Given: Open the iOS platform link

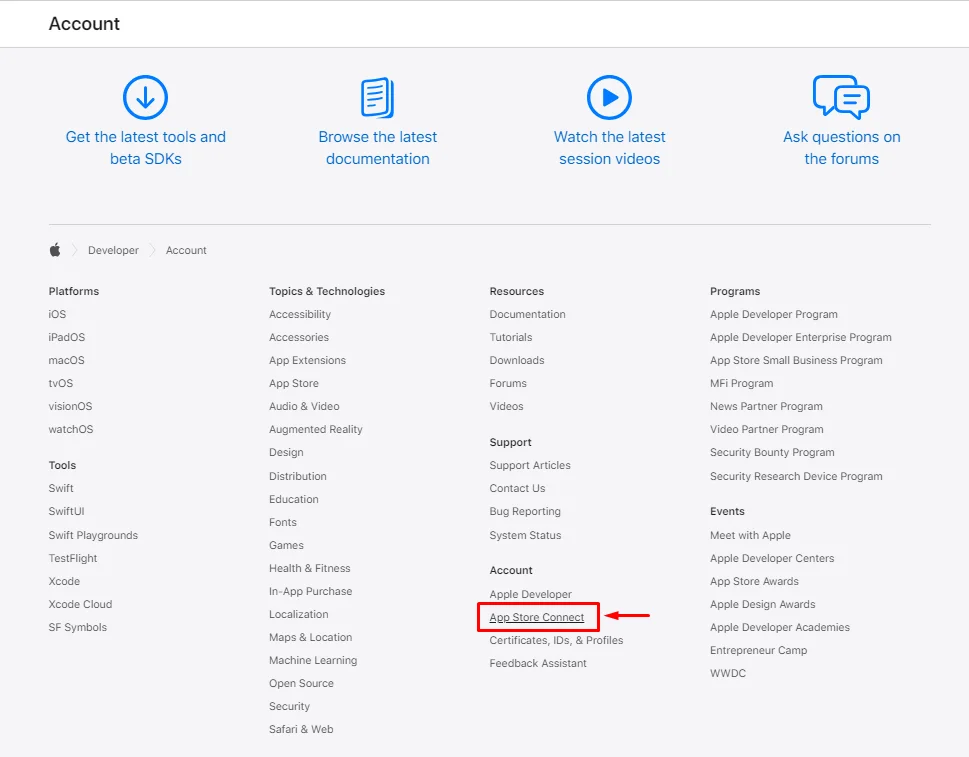Looking at the screenshot, I should tap(57, 314).
